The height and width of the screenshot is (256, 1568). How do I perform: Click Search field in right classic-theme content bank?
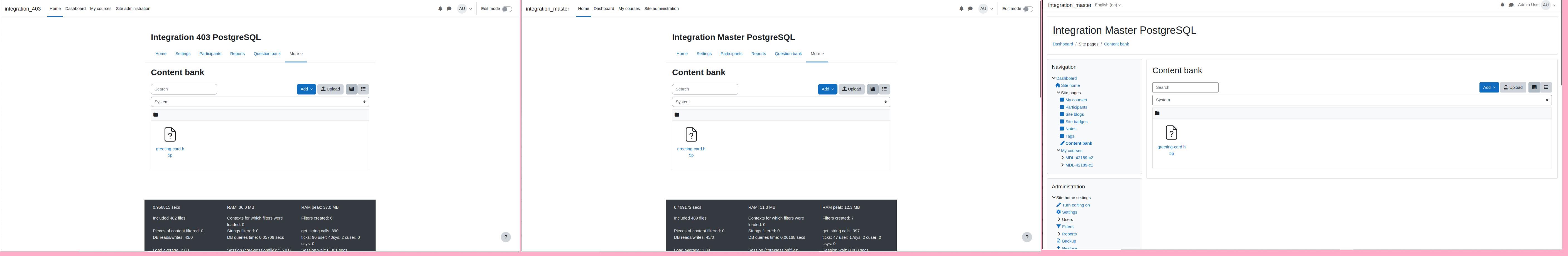click(x=1185, y=88)
